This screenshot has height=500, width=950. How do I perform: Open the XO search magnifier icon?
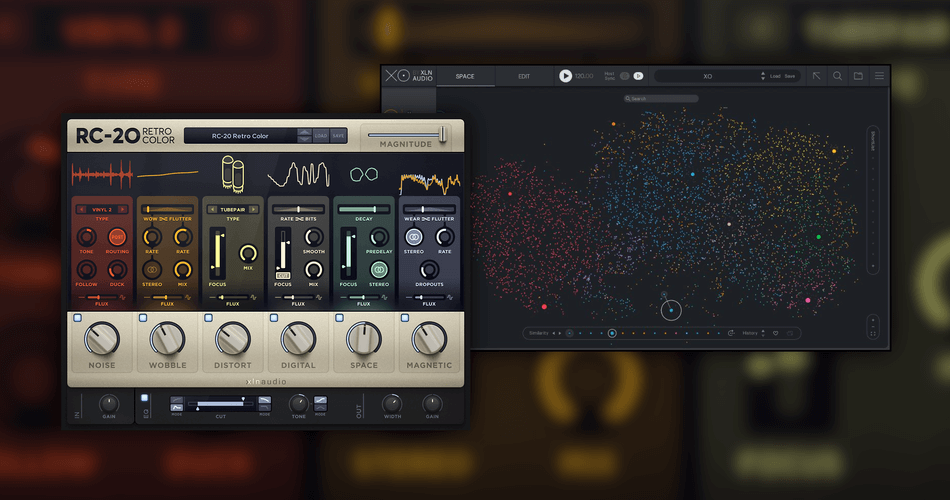point(838,76)
